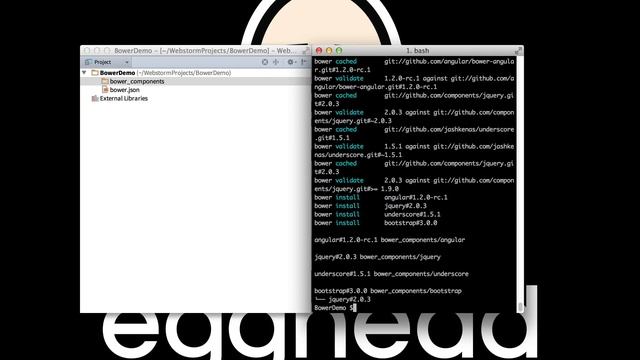Open the Project view dropdown arrow
This screenshot has width=640, height=360.
pyautogui.click(x=127, y=62)
